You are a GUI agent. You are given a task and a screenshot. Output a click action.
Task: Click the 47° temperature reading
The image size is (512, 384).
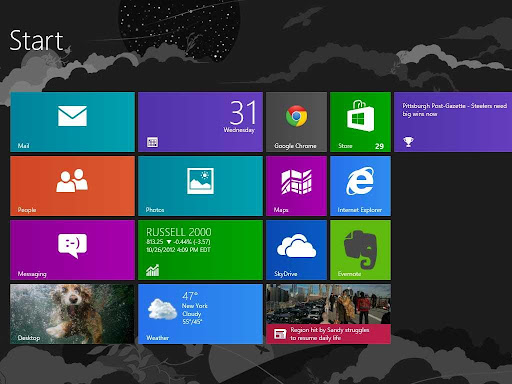tap(190, 296)
